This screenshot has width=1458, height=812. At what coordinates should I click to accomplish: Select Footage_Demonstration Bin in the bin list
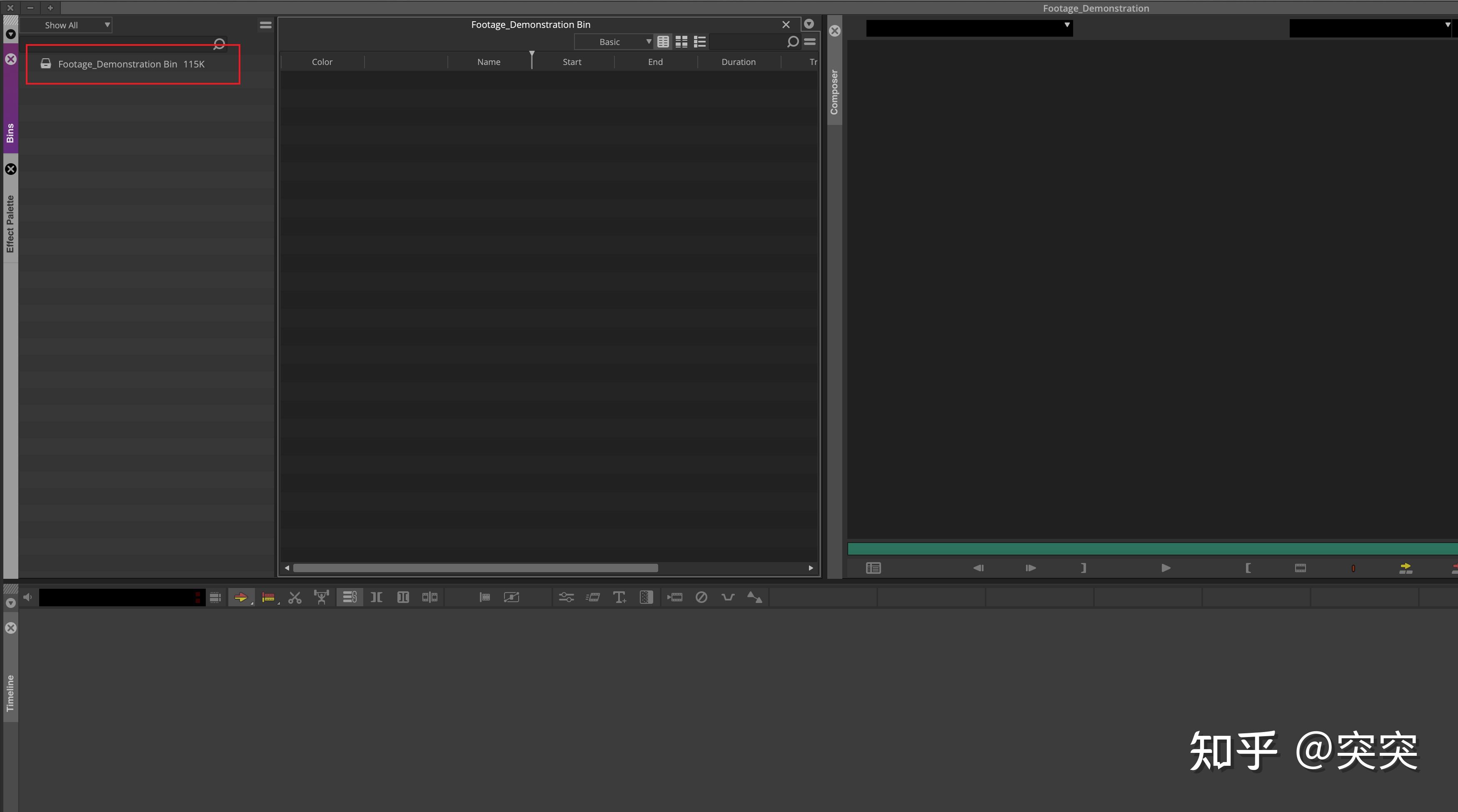[x=118, y=64]
